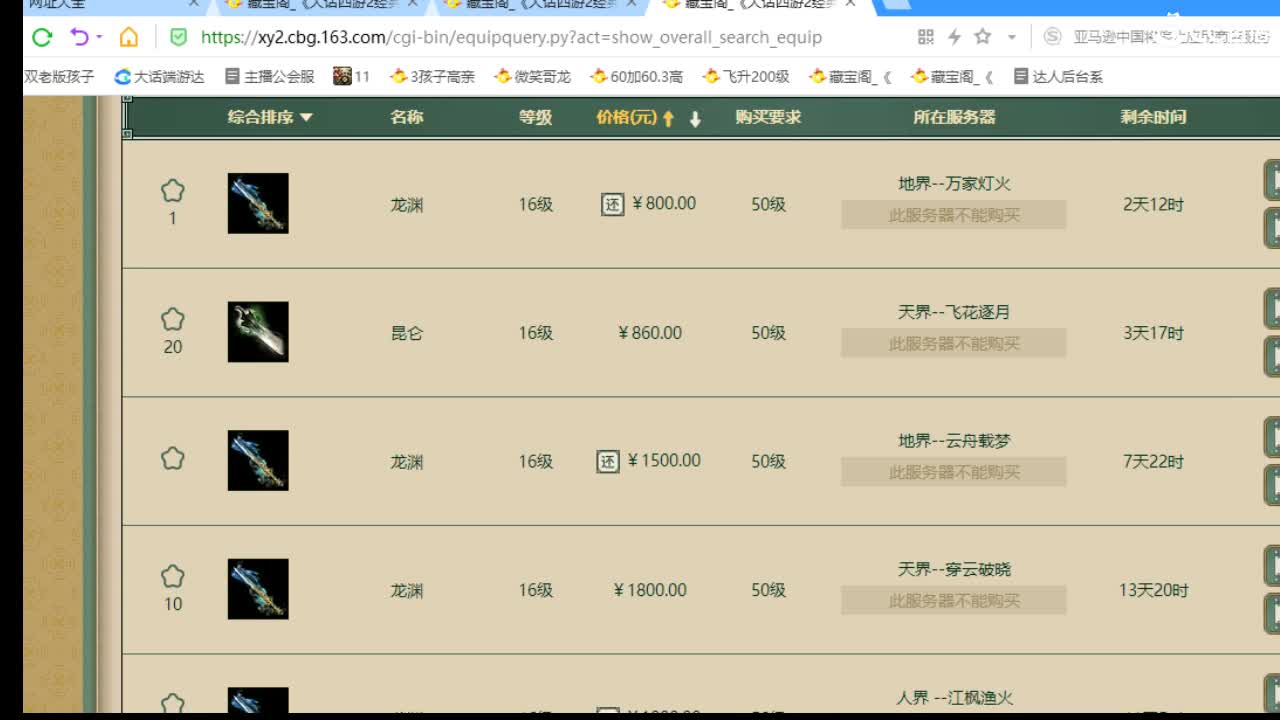Click the 龙渊 name in ¥800.00 row
Viewport: 1280px width, 720px height.
[407, 205]
